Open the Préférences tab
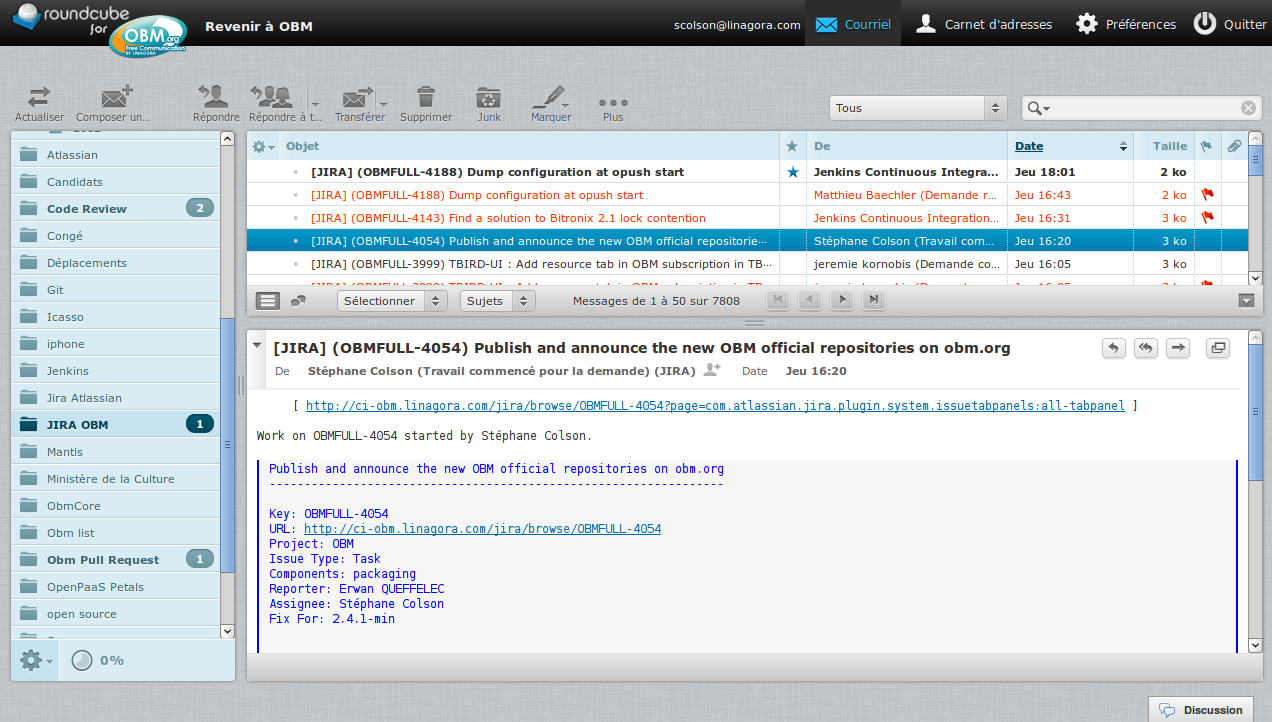1272x722 pixels. [1126, 24]
